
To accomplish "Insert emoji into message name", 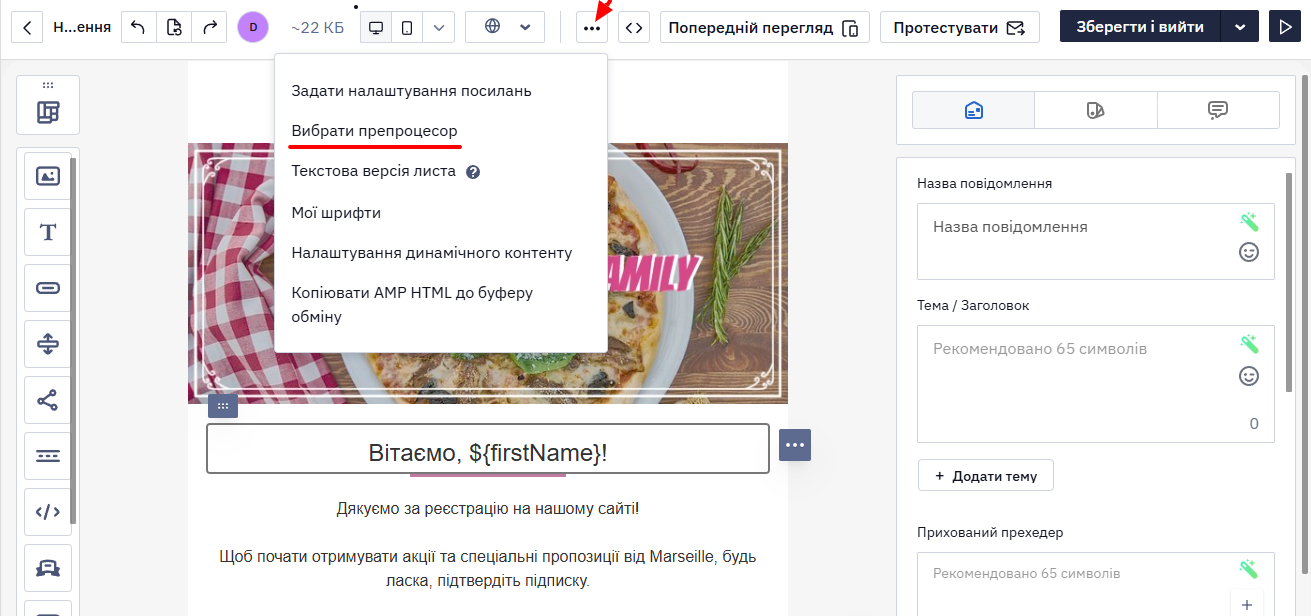I will tap(1249, 252).
